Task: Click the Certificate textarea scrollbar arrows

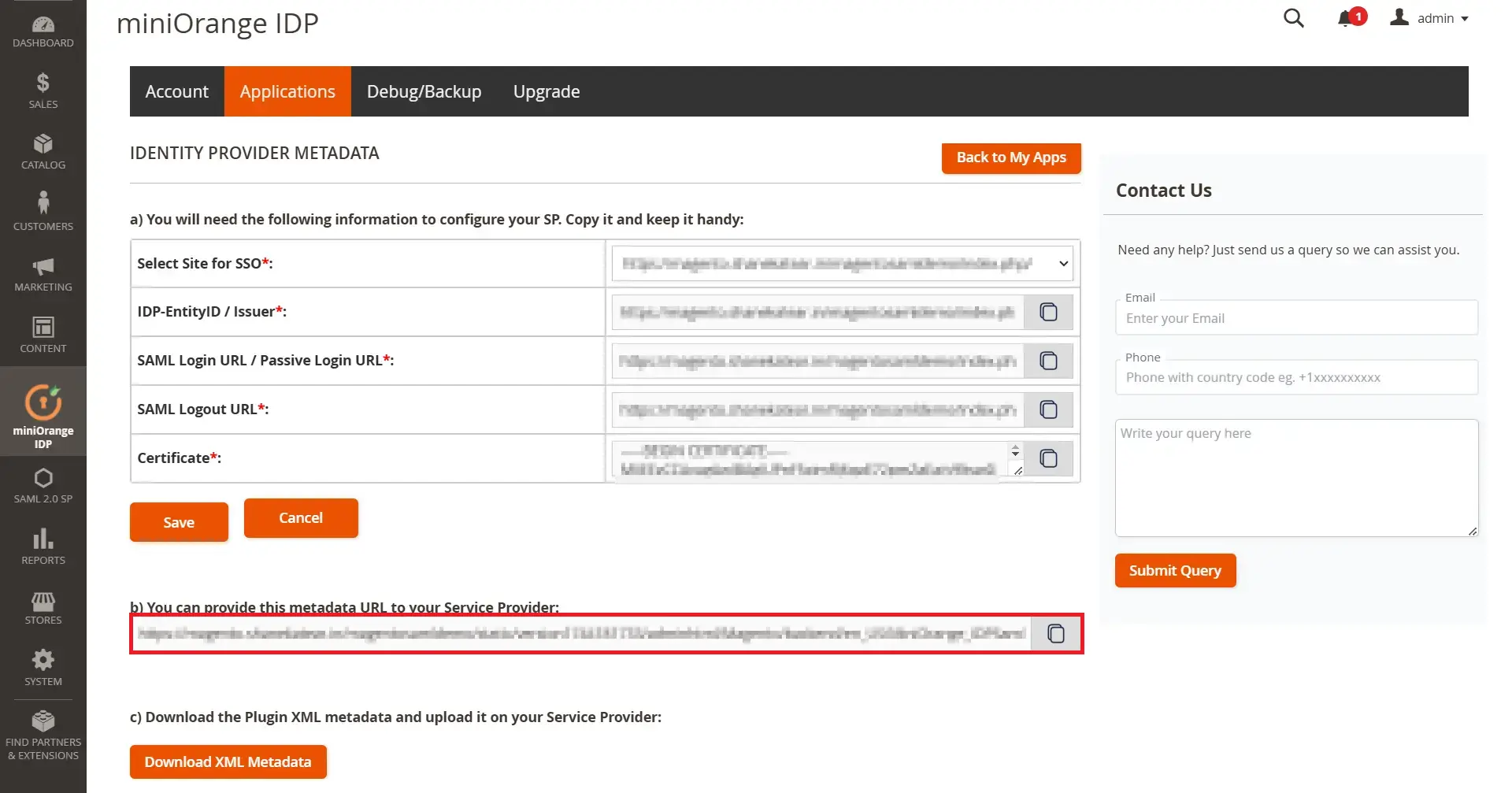Action: (1015, 450)
